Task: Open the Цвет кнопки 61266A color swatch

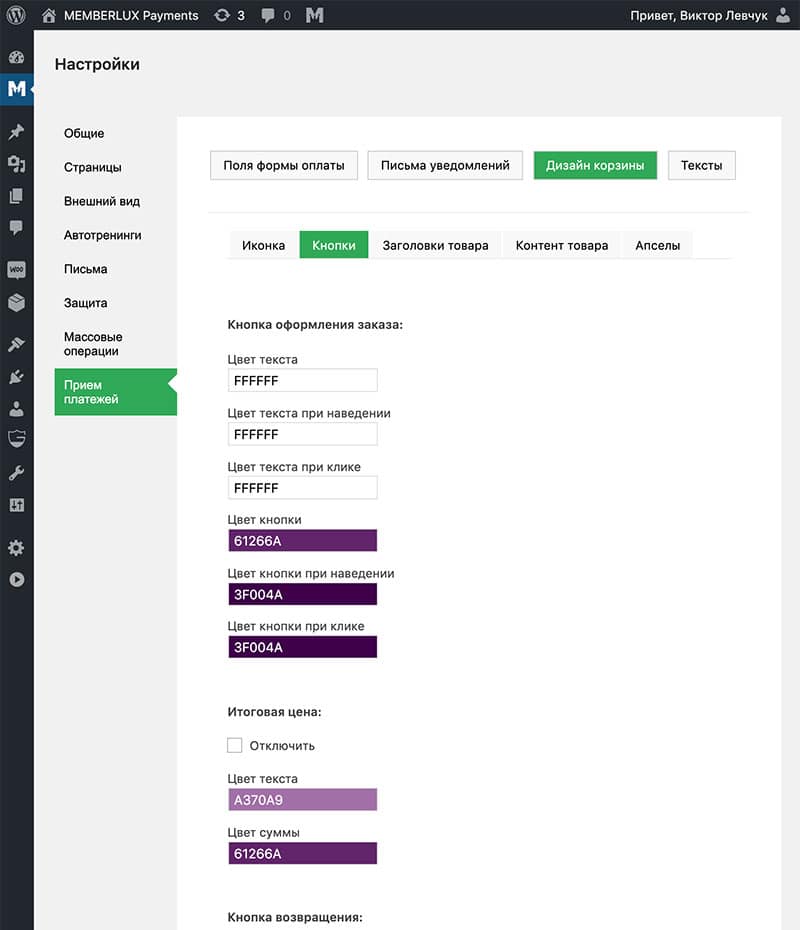Action: tap(302, 541)
